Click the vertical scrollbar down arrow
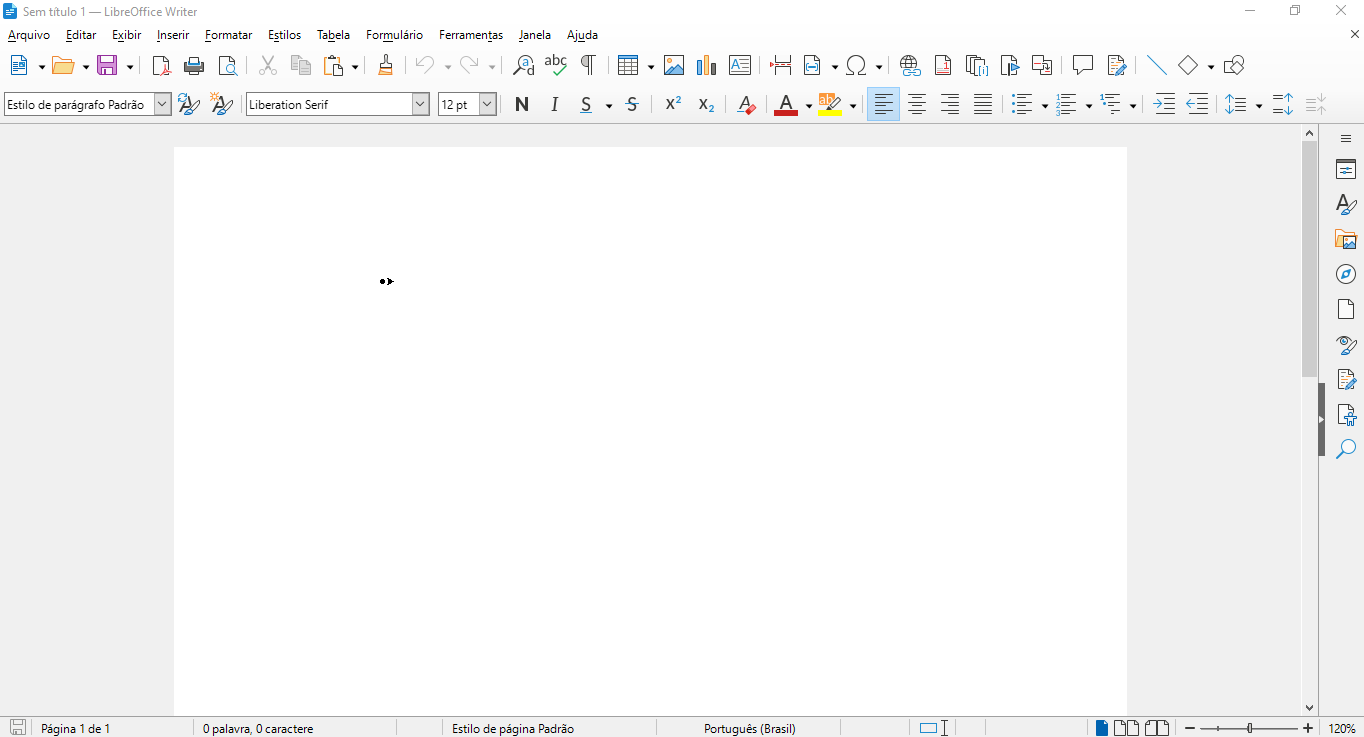This screenshot has width=1364, height=737. pyautogui.click(x=1309, y=708)
